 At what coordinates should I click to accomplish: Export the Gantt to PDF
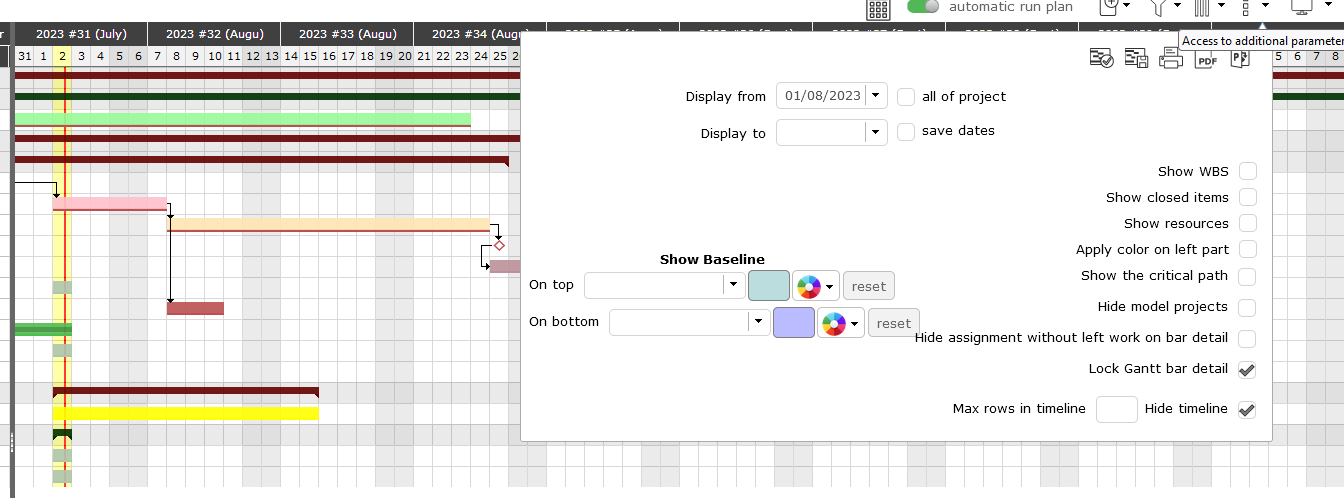[x=1206, y=59]
